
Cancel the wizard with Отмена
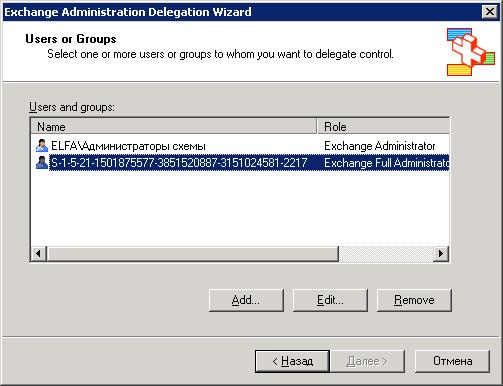tap(452, 361)
